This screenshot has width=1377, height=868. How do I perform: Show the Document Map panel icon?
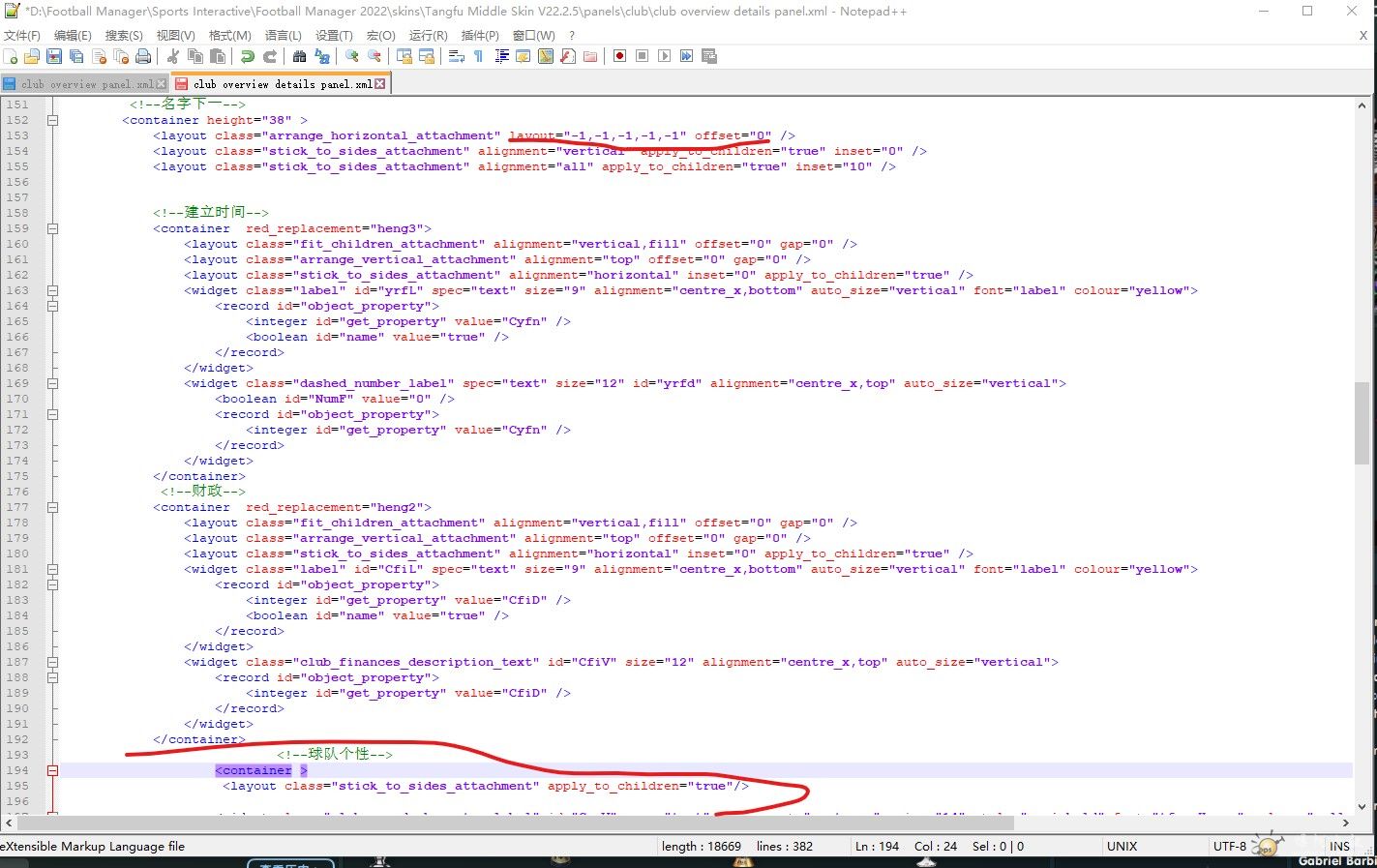tap(546, 56)
